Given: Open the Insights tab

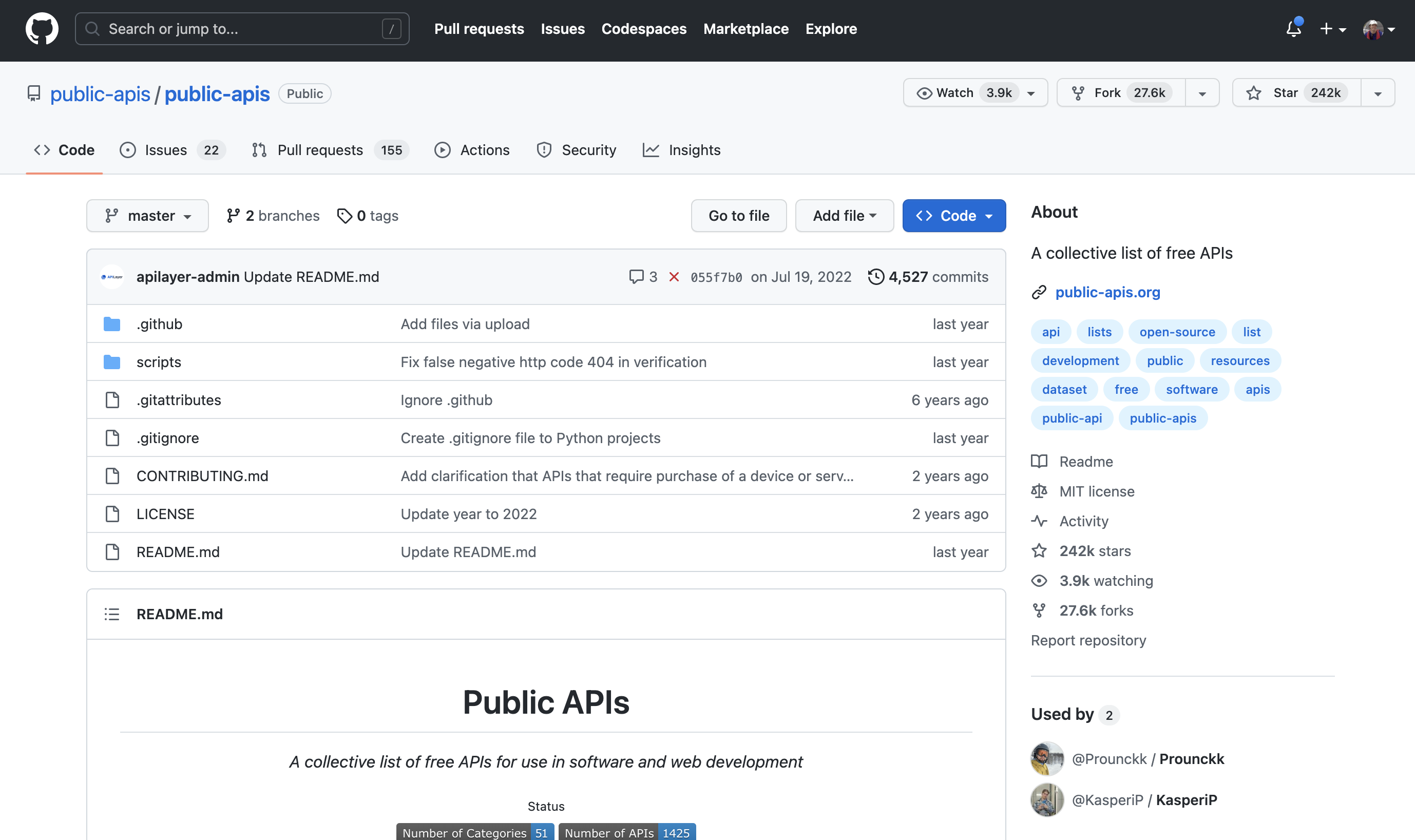Looking at the screenshot, I should (681, 150).
